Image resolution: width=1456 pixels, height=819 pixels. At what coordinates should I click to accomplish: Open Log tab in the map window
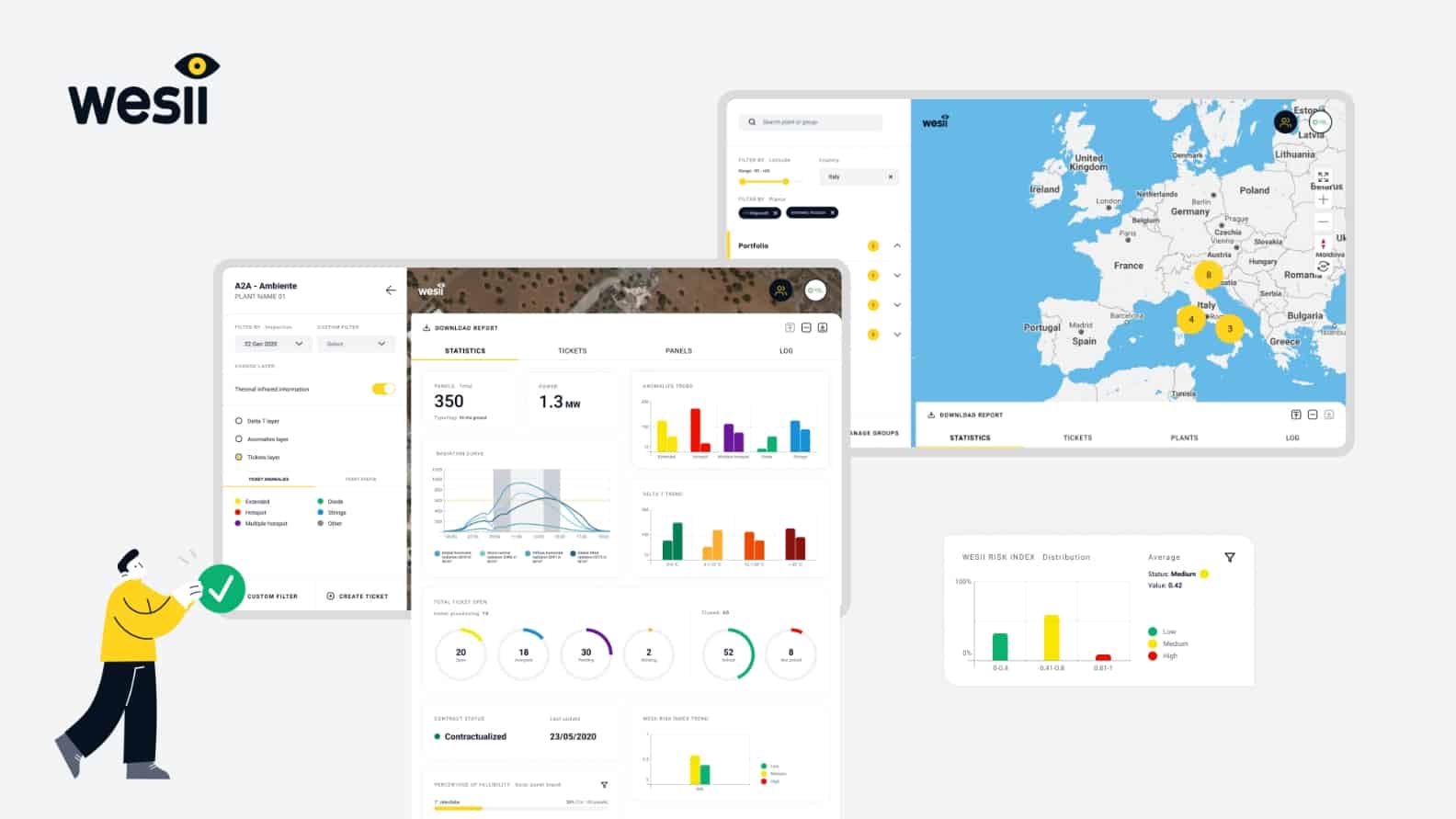click(1292, 438)
